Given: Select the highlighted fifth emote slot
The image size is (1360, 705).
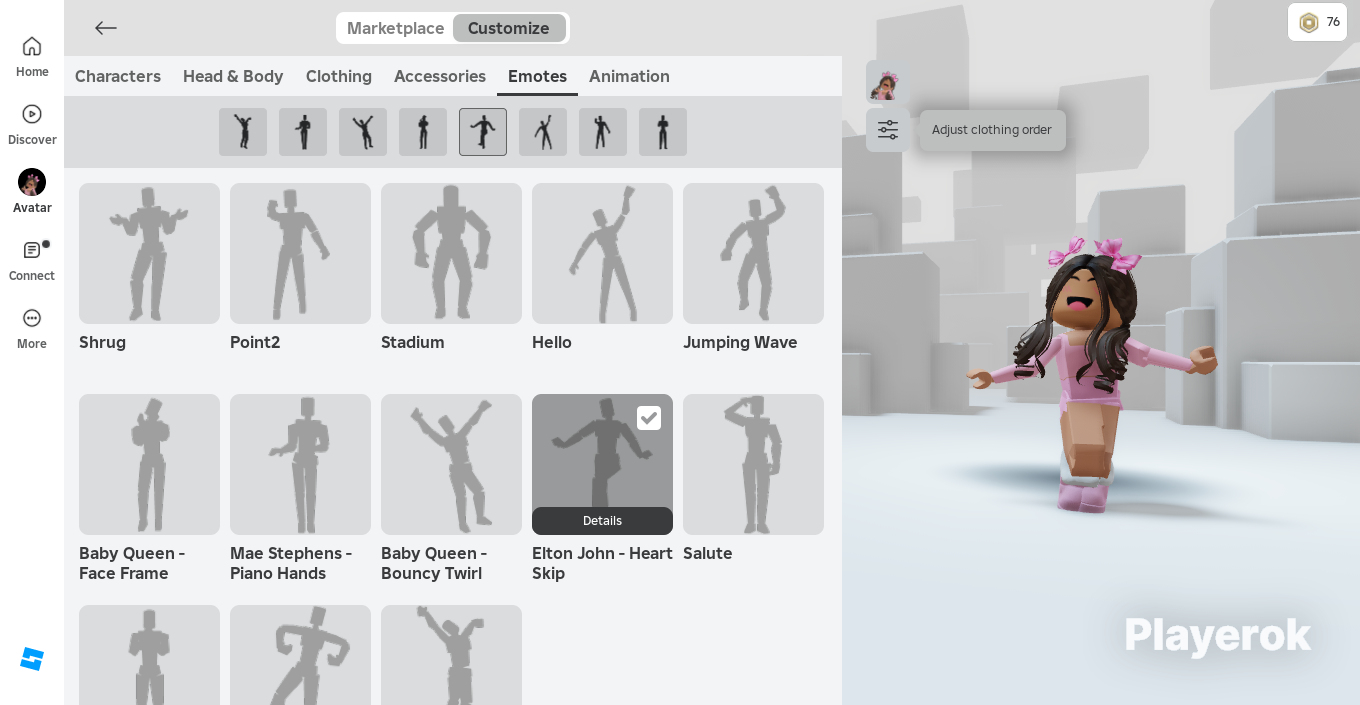Looking at the screenshot, I should pyautogui.click(x=483, y=132).
